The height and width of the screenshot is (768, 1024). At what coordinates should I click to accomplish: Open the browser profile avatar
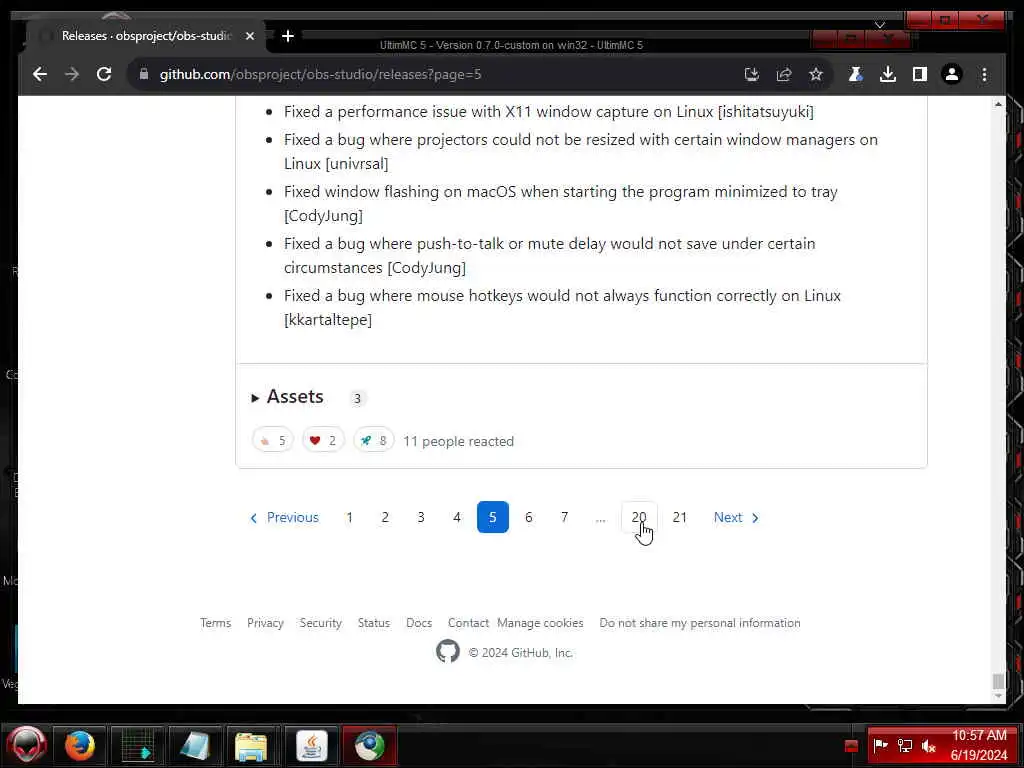[952, 74]
